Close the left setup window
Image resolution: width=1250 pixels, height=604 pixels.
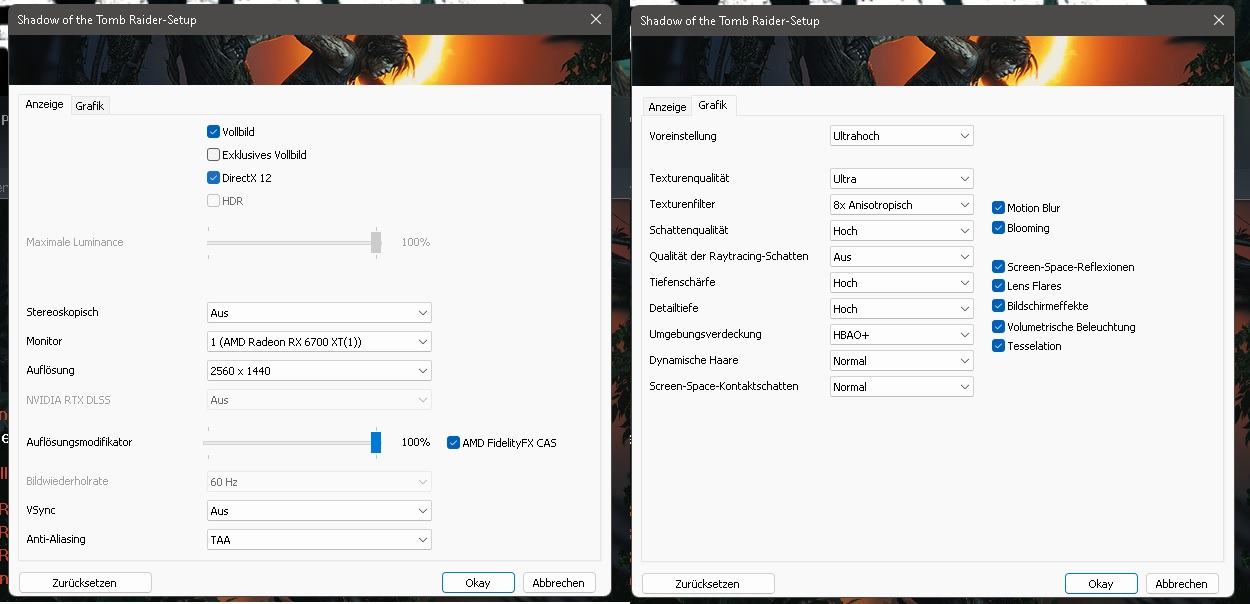(596, 19)
